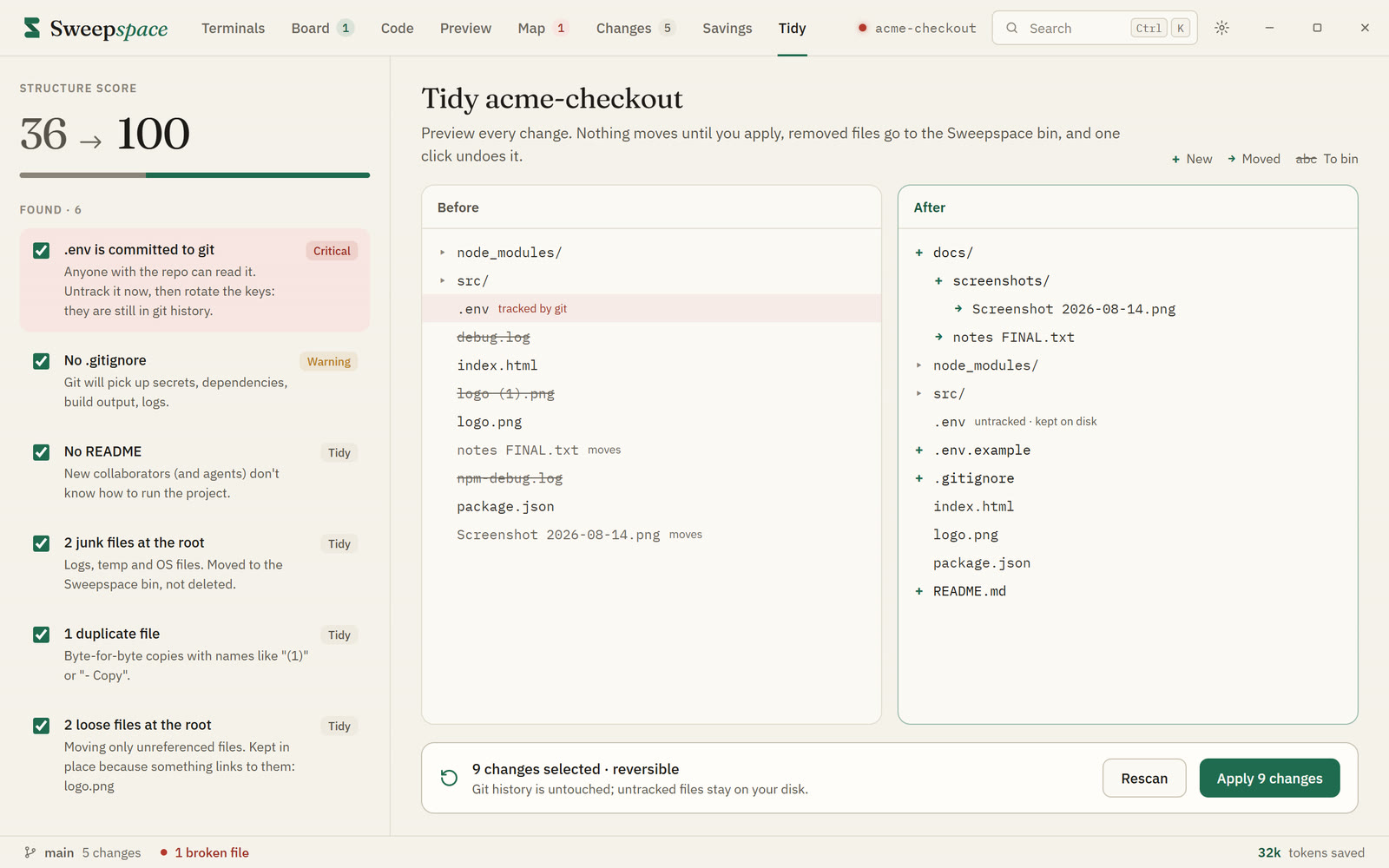Viewport: 1389px width, 868px height.
Task: Uncheck the 'No .gitignore' checkbox
Action: pyautogui.click(x=41, y=361)
